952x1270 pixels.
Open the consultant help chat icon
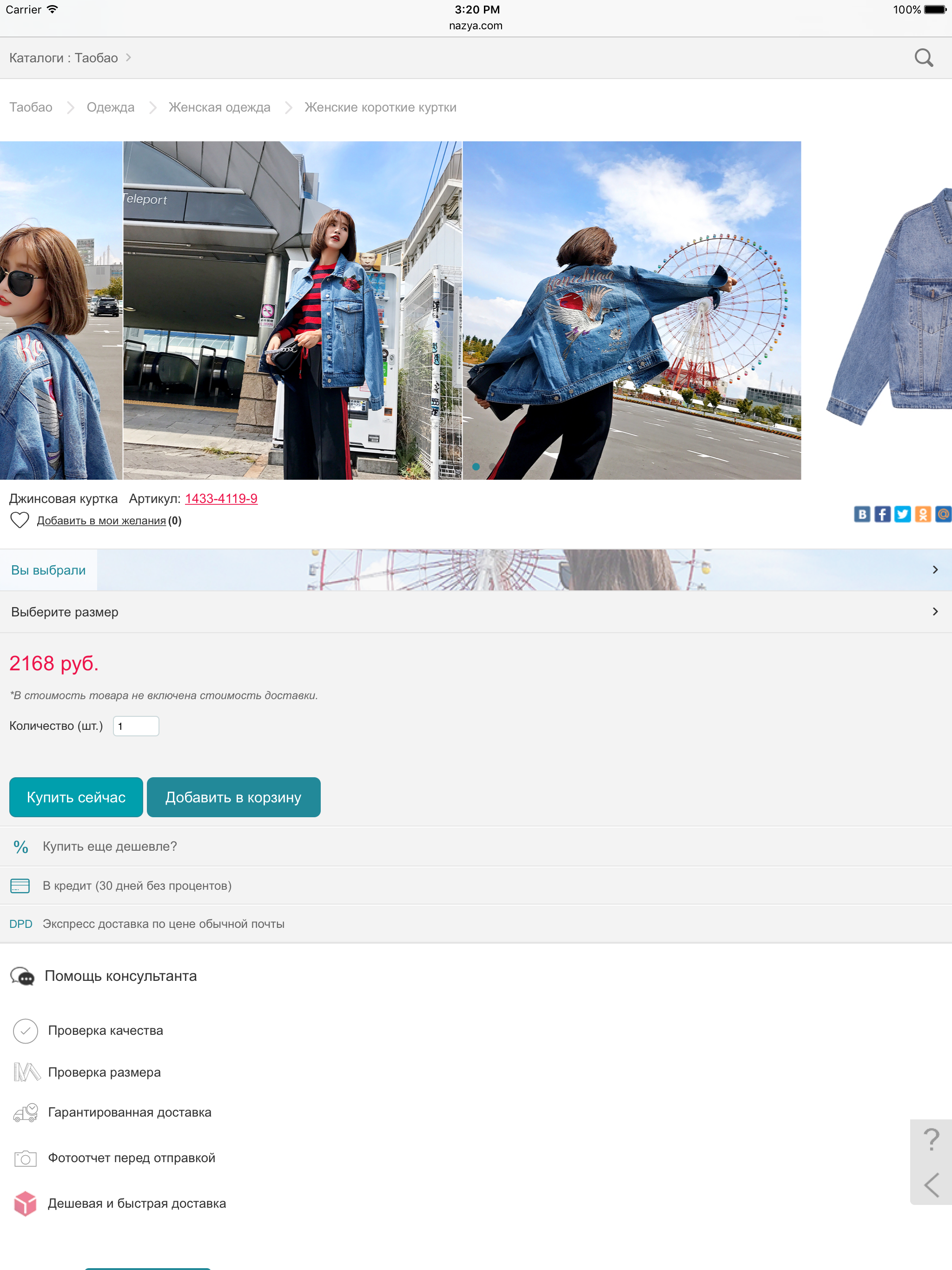pos(22,976)
